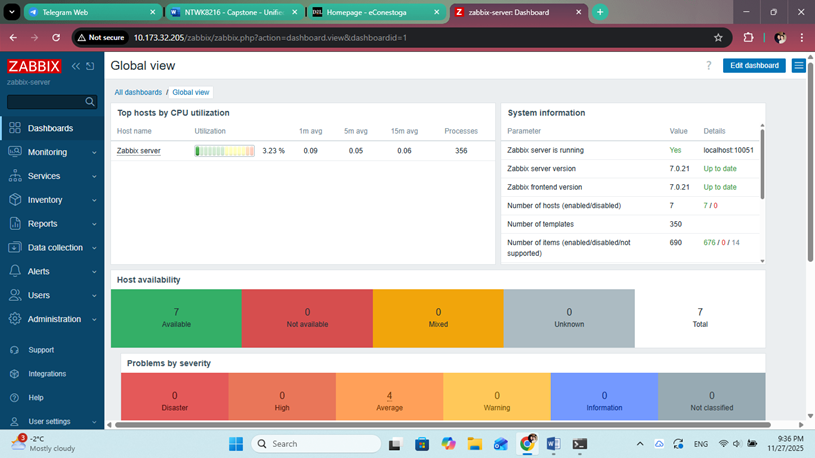Switch to the Homepage eConestoga tab
This screenshot has width=815, height=458.
click(375, 12)
